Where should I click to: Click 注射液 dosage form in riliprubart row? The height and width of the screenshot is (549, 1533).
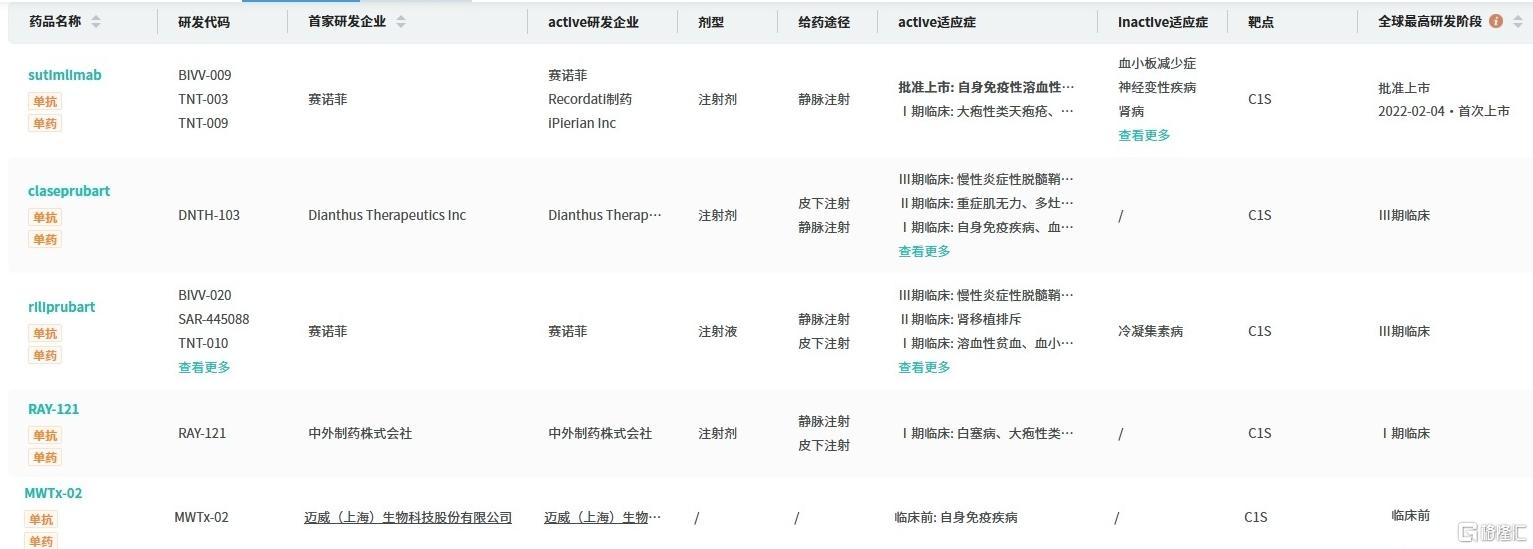pos(717,331)
